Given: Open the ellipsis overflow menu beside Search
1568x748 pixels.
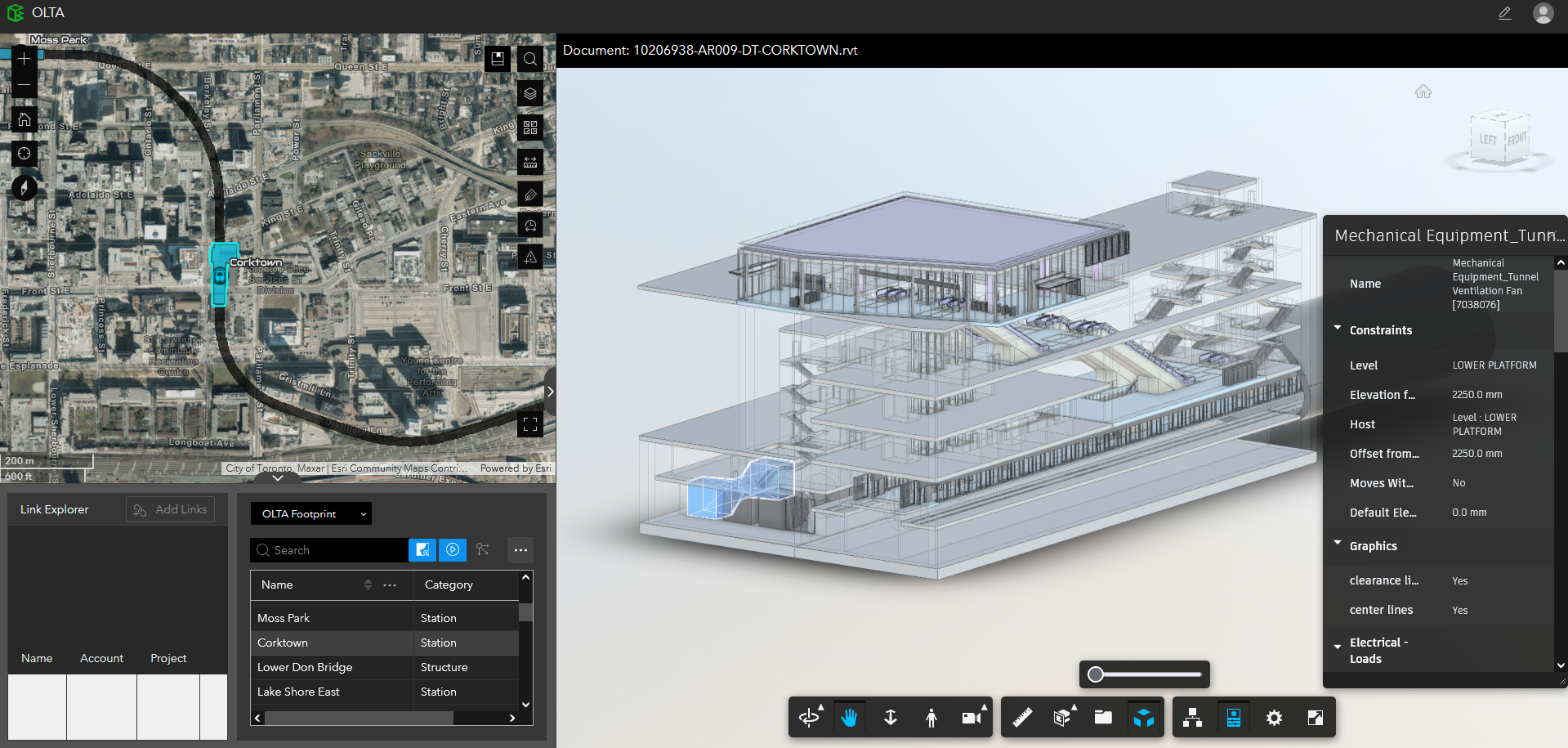Looking at the screenshot, I should (x=520, y=550).
